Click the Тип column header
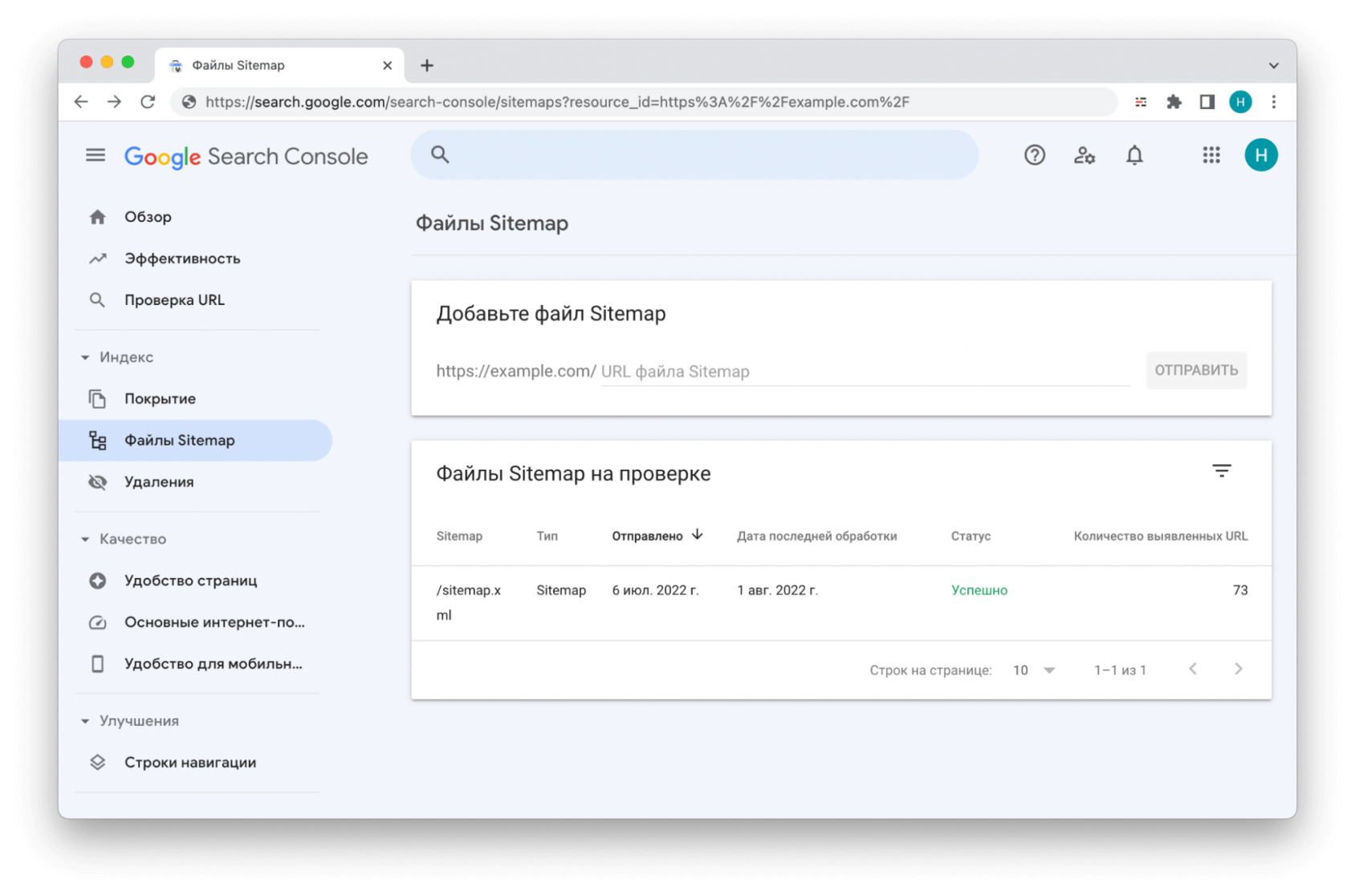This screenshot has width=1355, height=896. (x=547, y=536)
